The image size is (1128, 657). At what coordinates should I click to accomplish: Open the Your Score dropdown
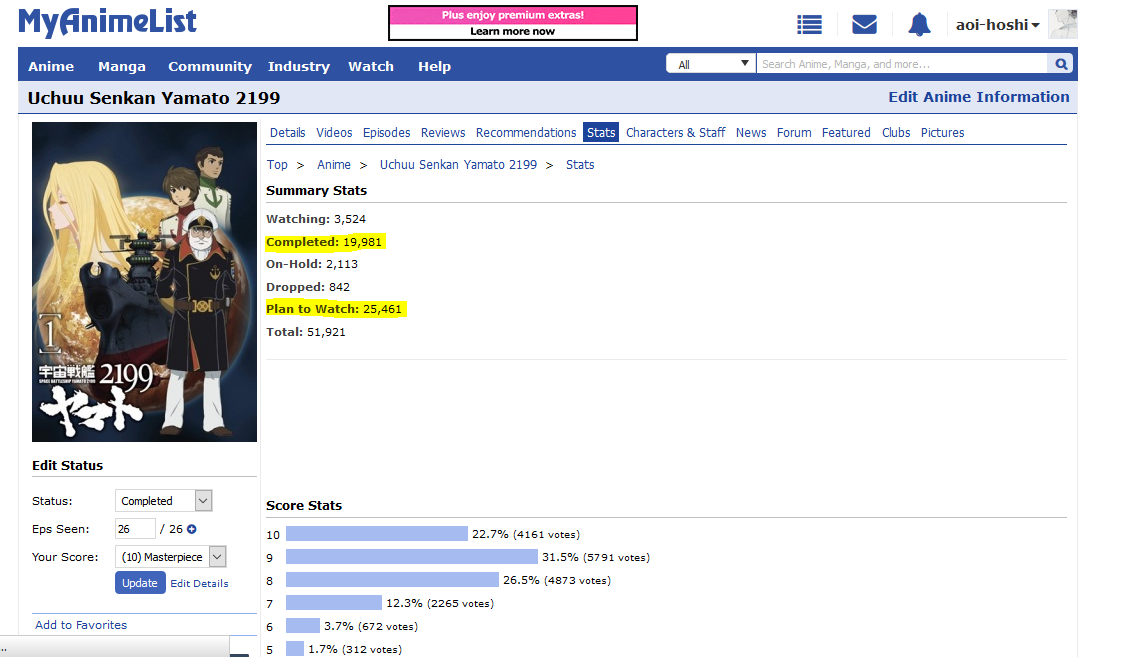pyautogui.click(x=170, y=557)
